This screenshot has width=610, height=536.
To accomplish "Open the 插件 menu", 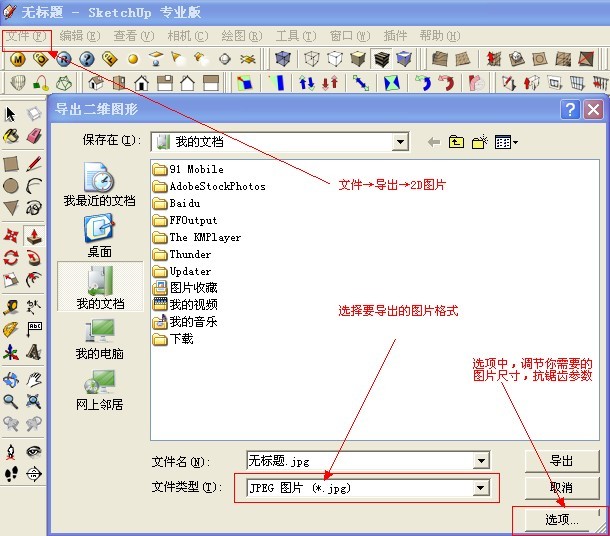I will (395, 36).
